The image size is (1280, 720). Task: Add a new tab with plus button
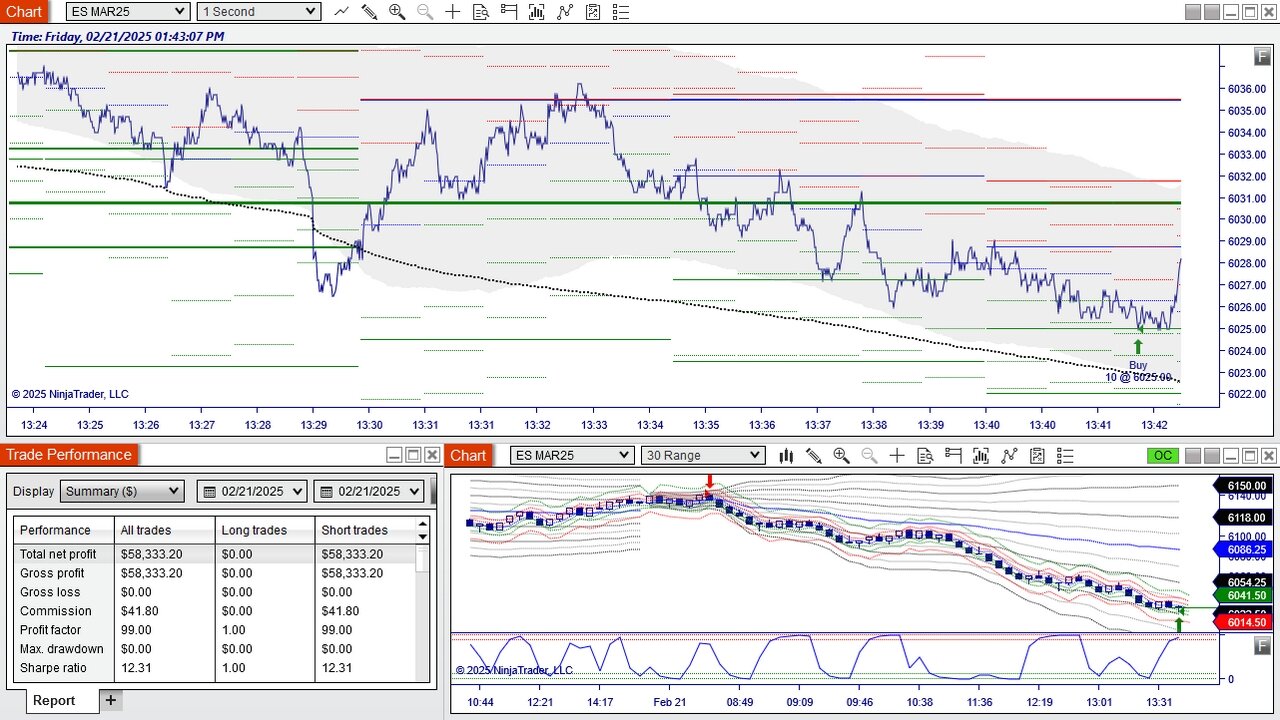tap(111, 700)
